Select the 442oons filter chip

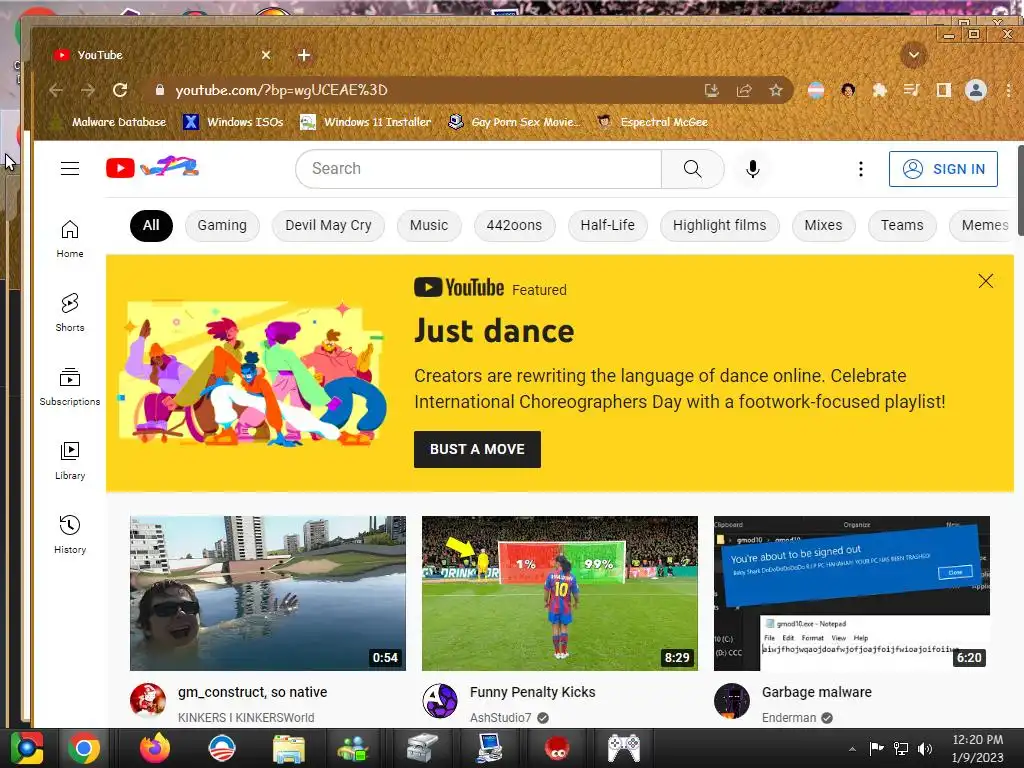point(514,225)
